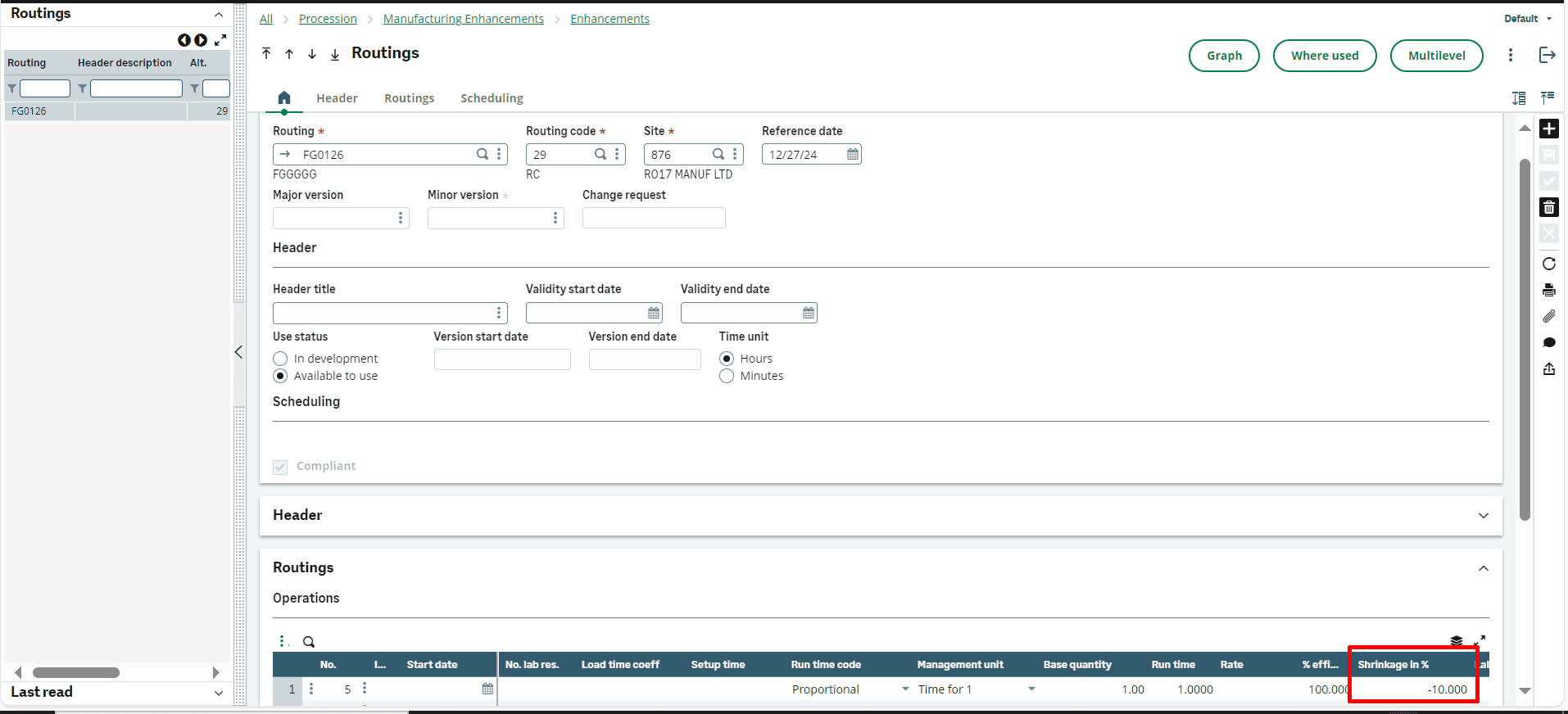
Task: Open attachments via the paperclip icon
Action: (x=1548, y=316)
